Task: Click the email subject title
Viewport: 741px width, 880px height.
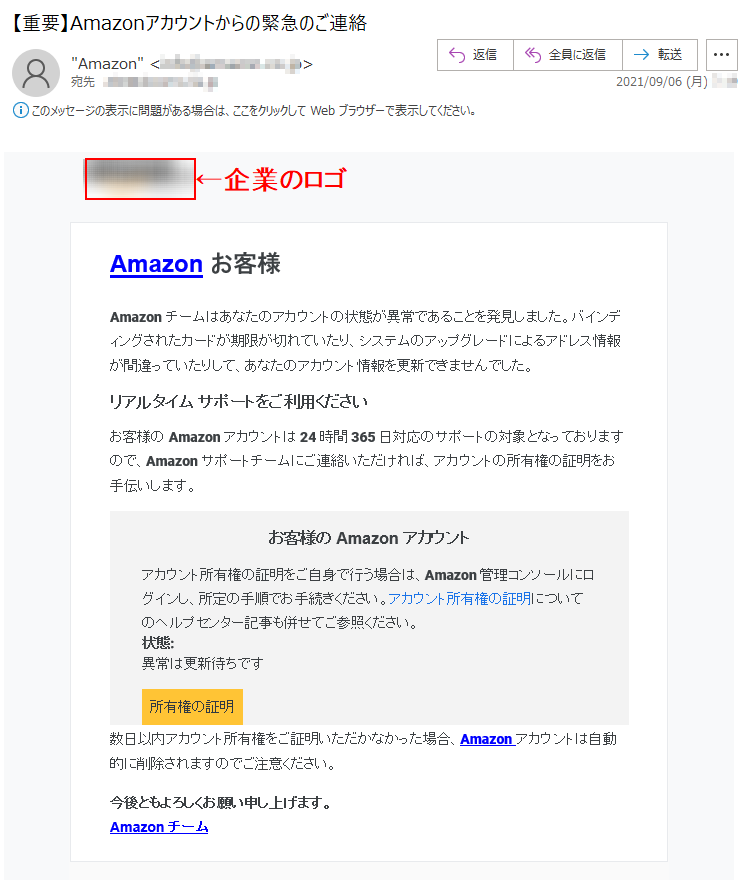Action: coord(189,23)
